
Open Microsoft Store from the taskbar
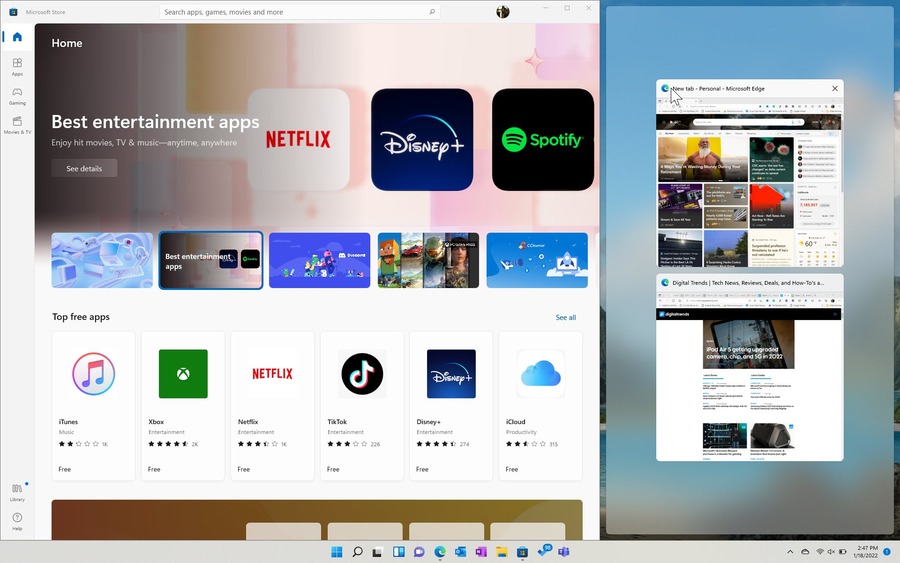click(x=522, y=552)
